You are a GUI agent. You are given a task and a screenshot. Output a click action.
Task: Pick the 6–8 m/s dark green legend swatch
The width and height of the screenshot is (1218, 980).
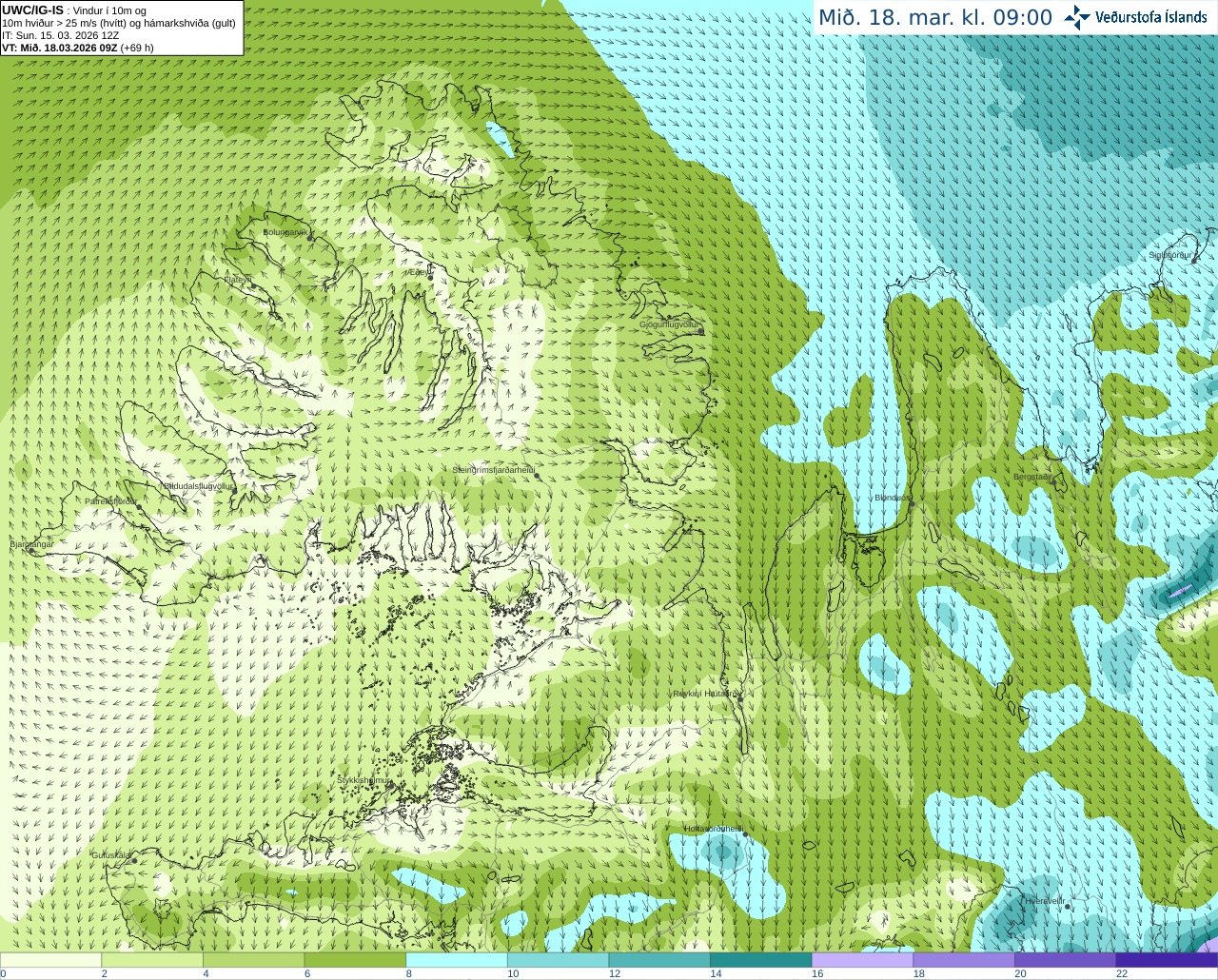pos(355,960)
